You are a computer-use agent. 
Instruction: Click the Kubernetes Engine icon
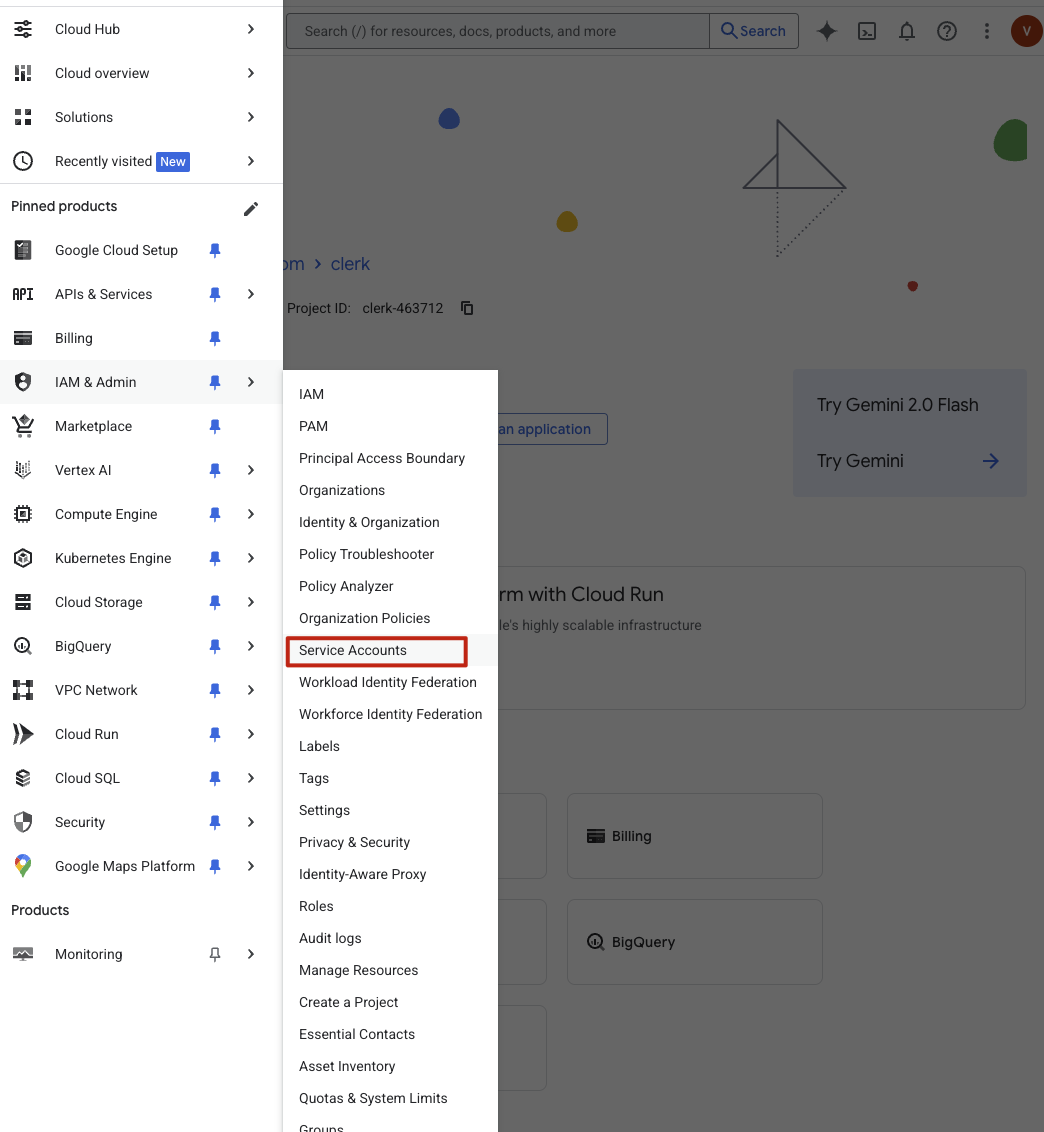click(23, 558)
